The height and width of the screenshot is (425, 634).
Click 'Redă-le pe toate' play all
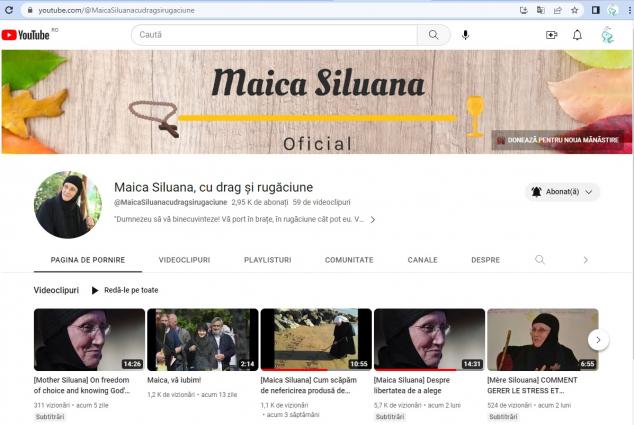(x=125, y=290)
